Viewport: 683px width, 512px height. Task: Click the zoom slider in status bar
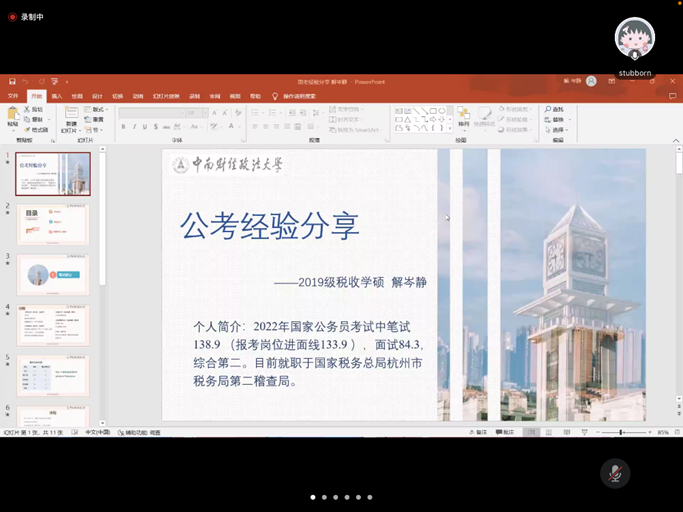620,432
